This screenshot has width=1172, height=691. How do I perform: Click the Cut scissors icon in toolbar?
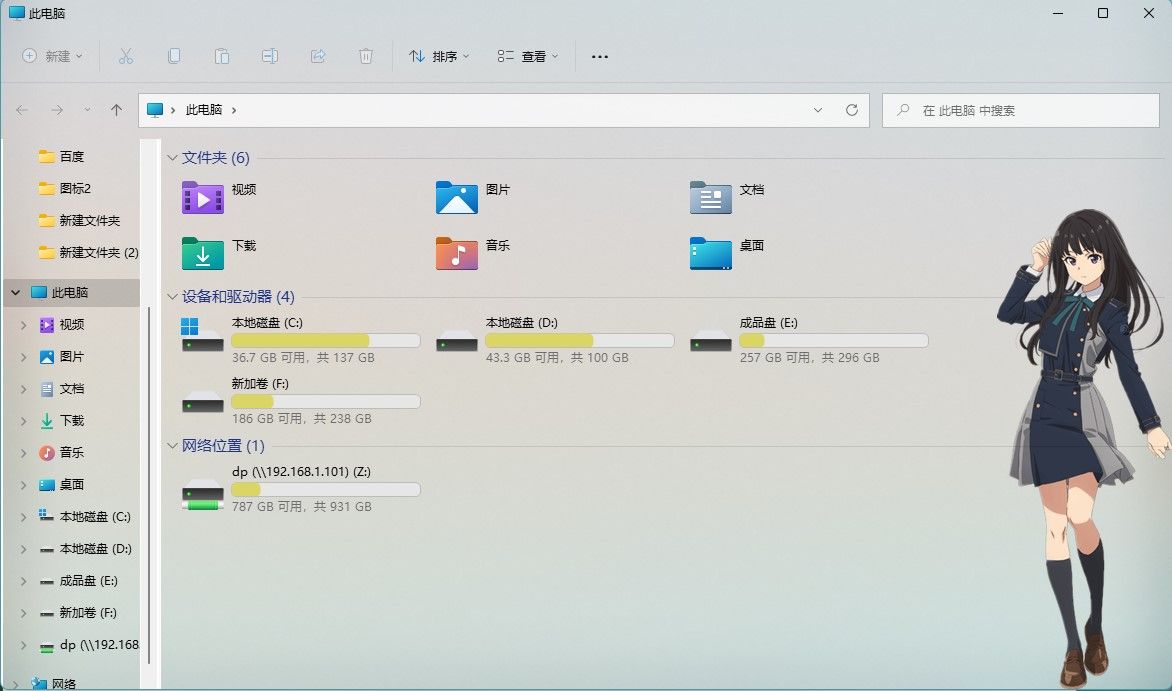[x=126, y=56]
